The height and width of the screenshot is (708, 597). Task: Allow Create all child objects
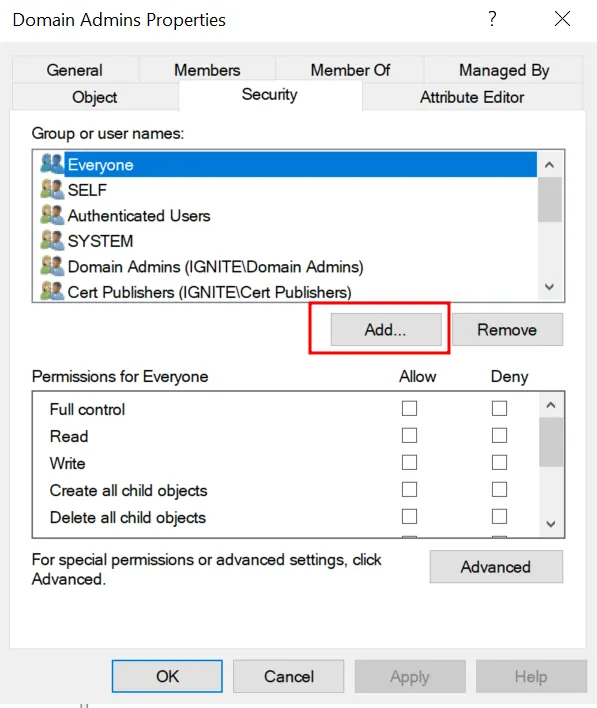point(410,489)
